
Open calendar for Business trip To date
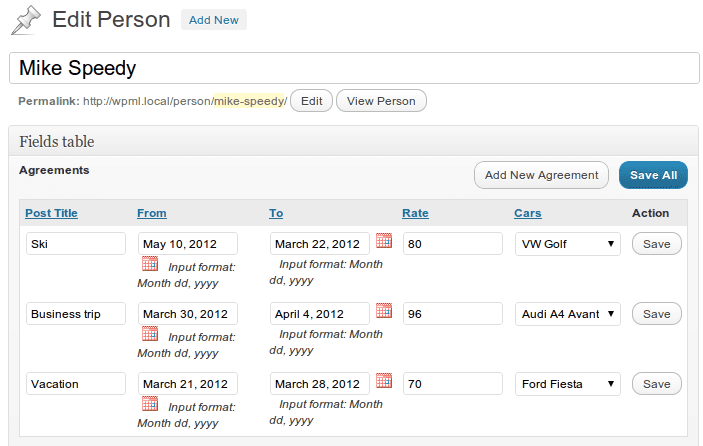point(384,311)
